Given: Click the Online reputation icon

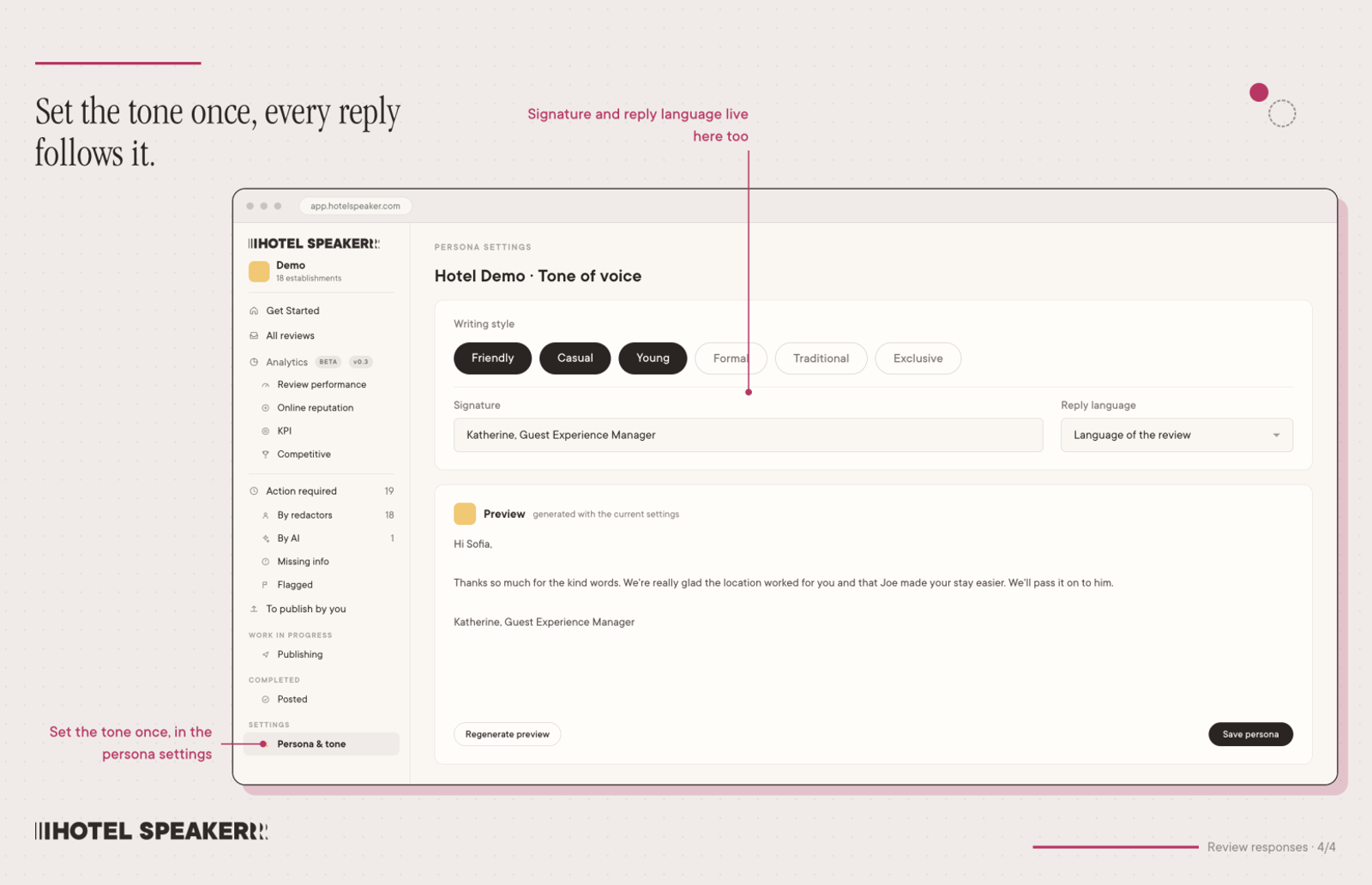Looking at the screenshot, I should pyautogui.click(x=266, y=408).
